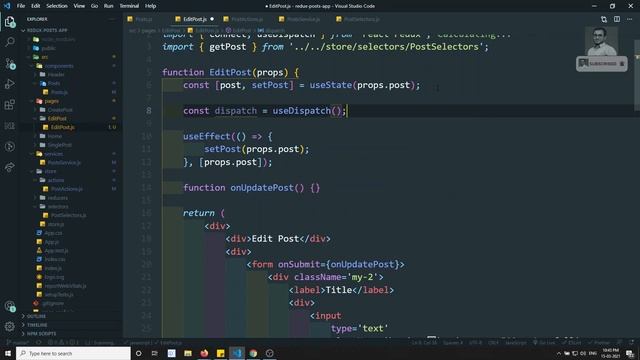Screen dimensions: 640x360
Task: Open PostActions.js in the file explorer
Action: pyautogui.click(x=67, y=189)
